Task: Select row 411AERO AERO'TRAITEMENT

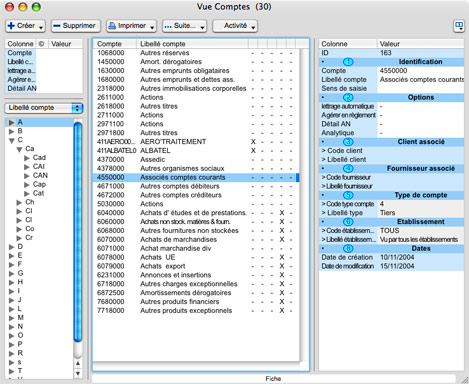Action: (196, 142)
